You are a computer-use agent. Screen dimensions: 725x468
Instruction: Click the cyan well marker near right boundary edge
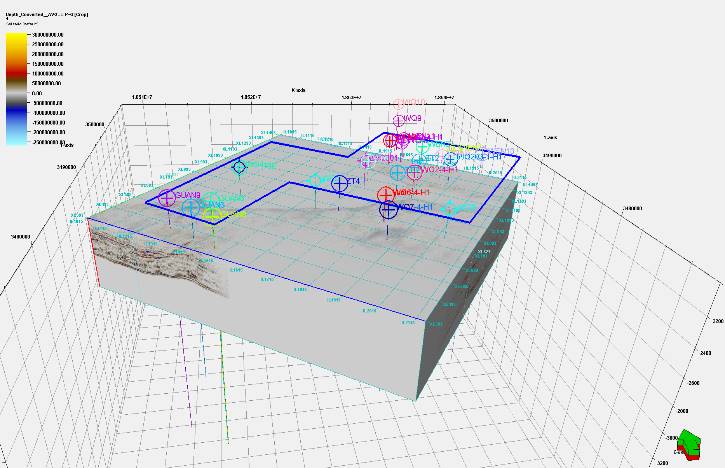(462, 208)
